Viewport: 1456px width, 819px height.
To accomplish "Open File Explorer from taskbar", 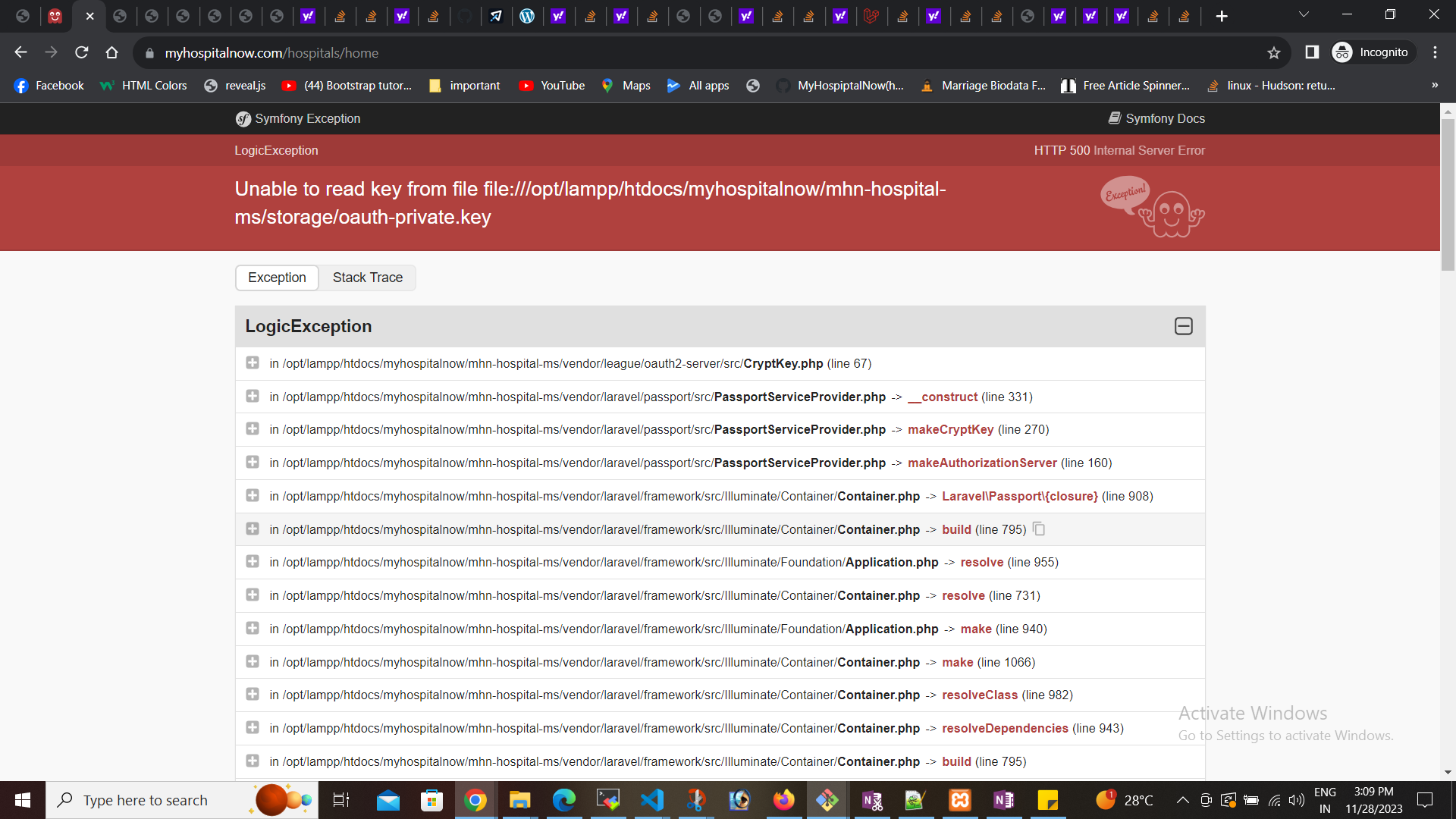I will [519, 800].
